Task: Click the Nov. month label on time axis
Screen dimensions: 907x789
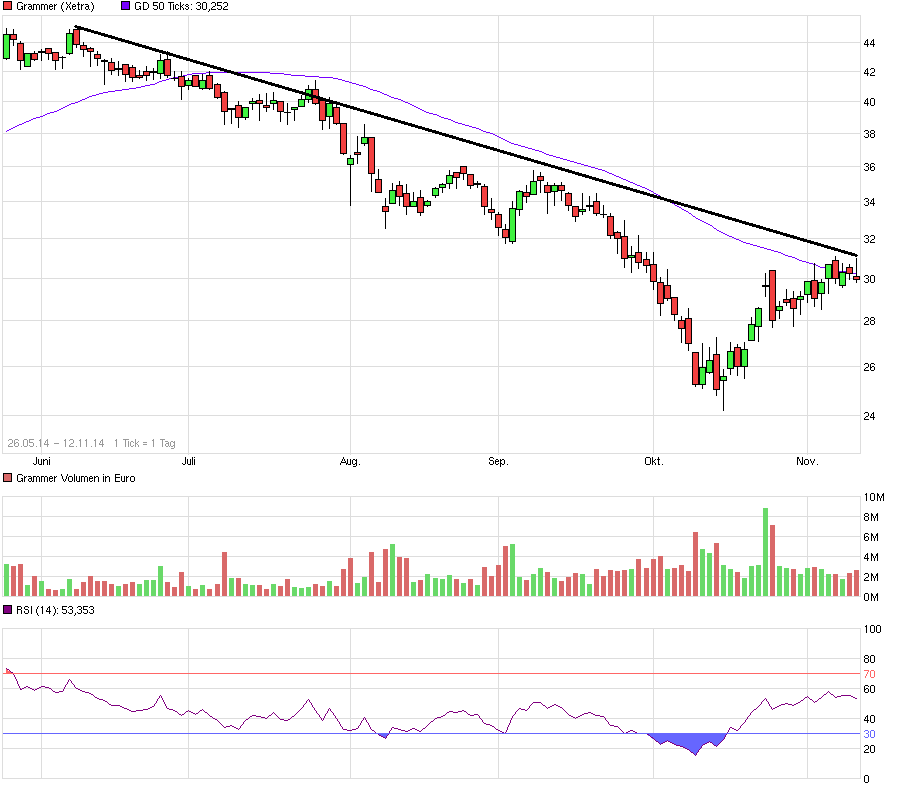Action: tap(807, 462)
